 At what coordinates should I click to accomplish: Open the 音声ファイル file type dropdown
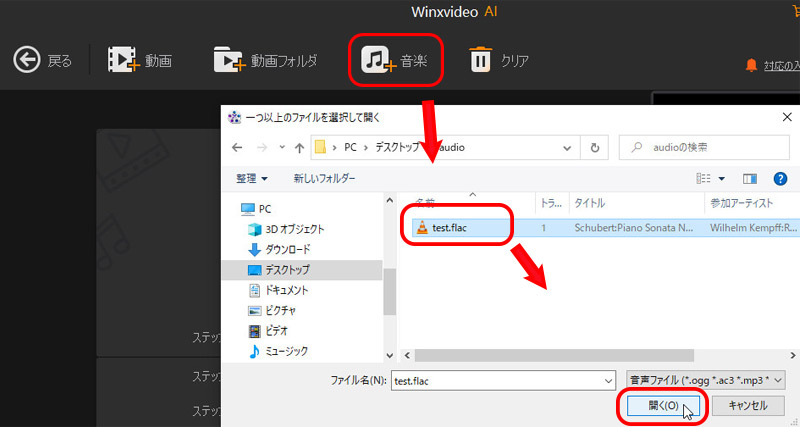pos(706,381)
